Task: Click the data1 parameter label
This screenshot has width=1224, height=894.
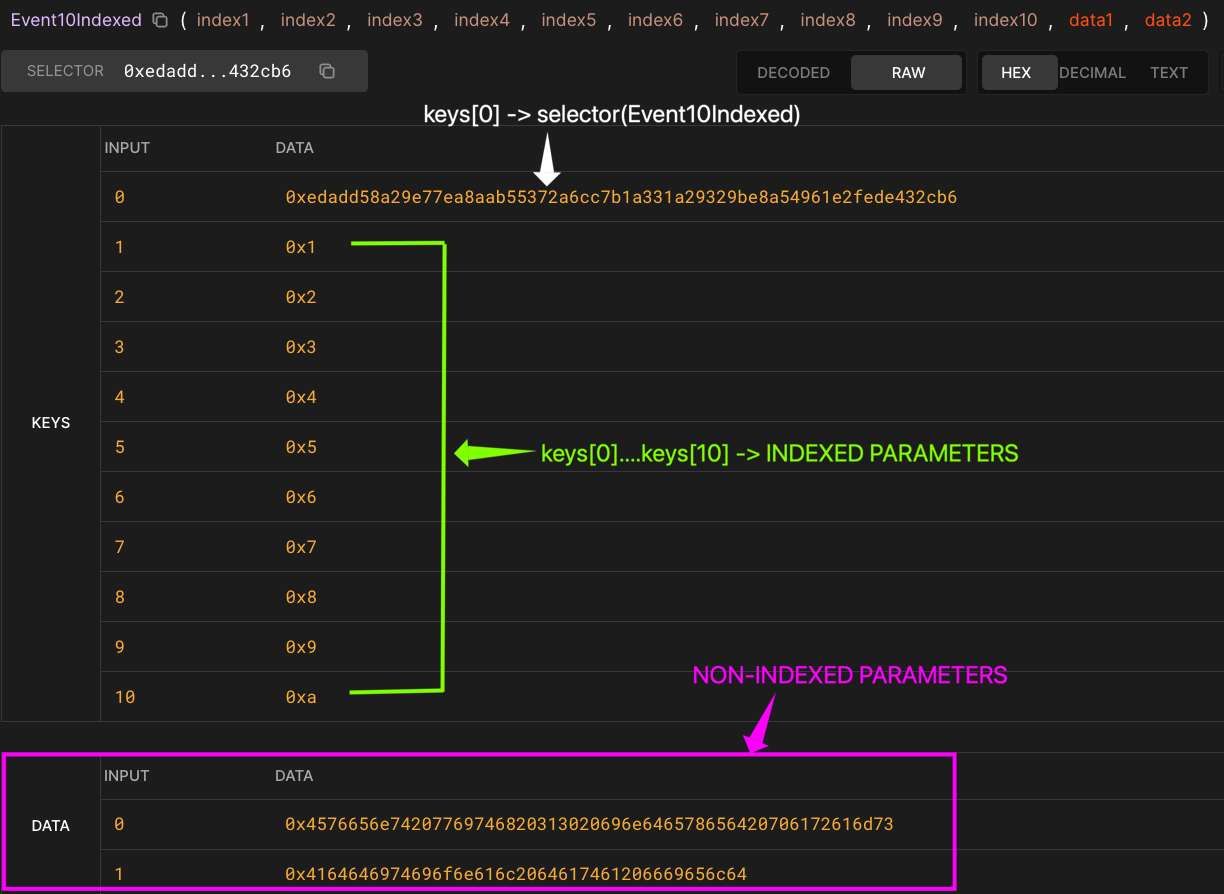Action: [x=1090, y=19]
